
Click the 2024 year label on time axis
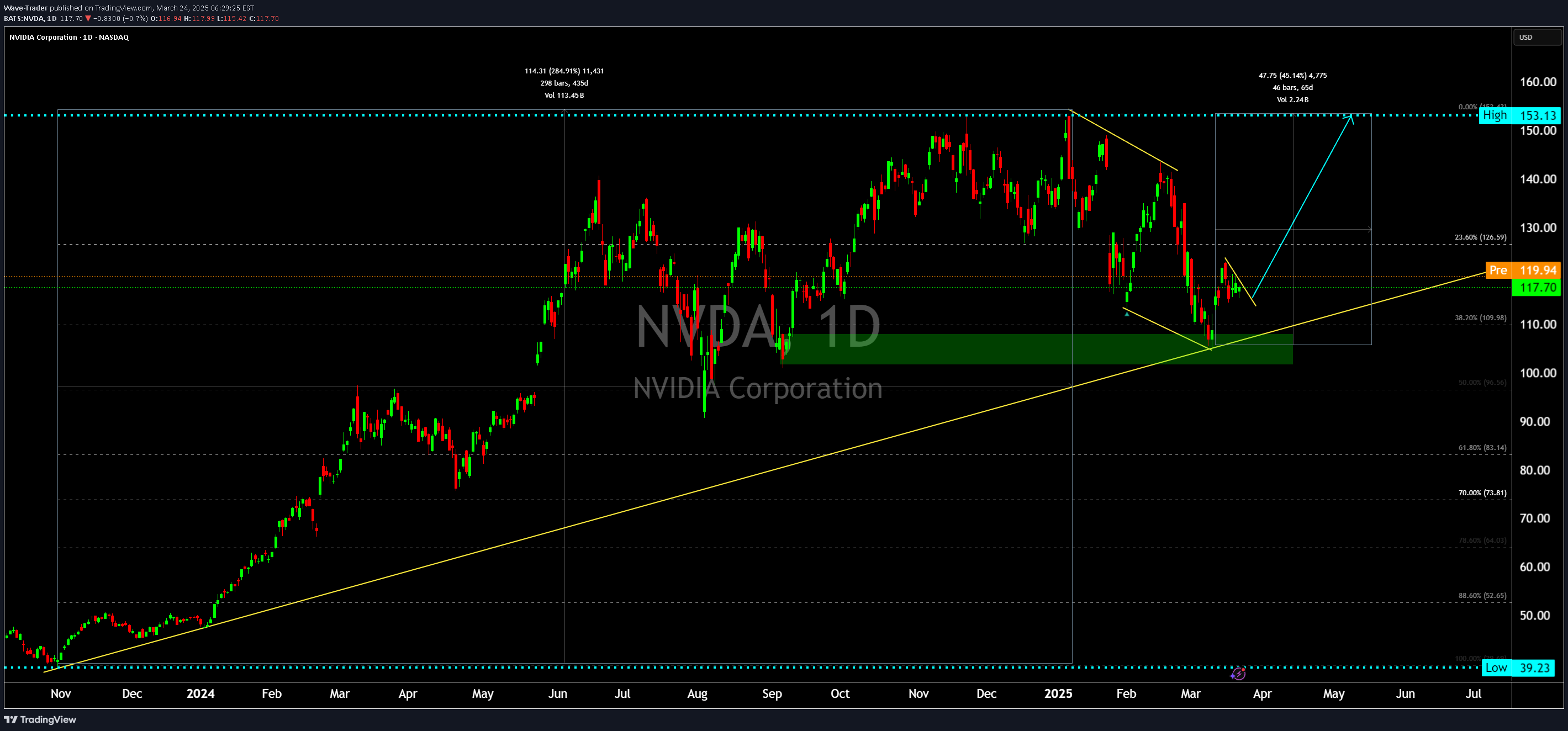click(x=200, y=694)
